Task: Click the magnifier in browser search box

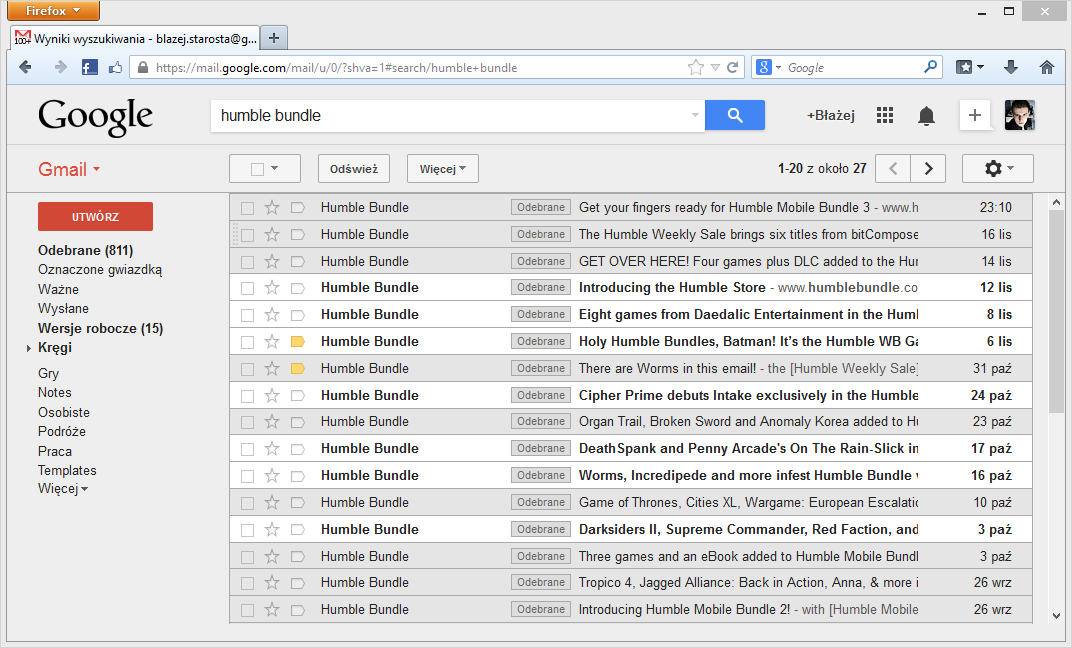Action: (x=930, y=67)
